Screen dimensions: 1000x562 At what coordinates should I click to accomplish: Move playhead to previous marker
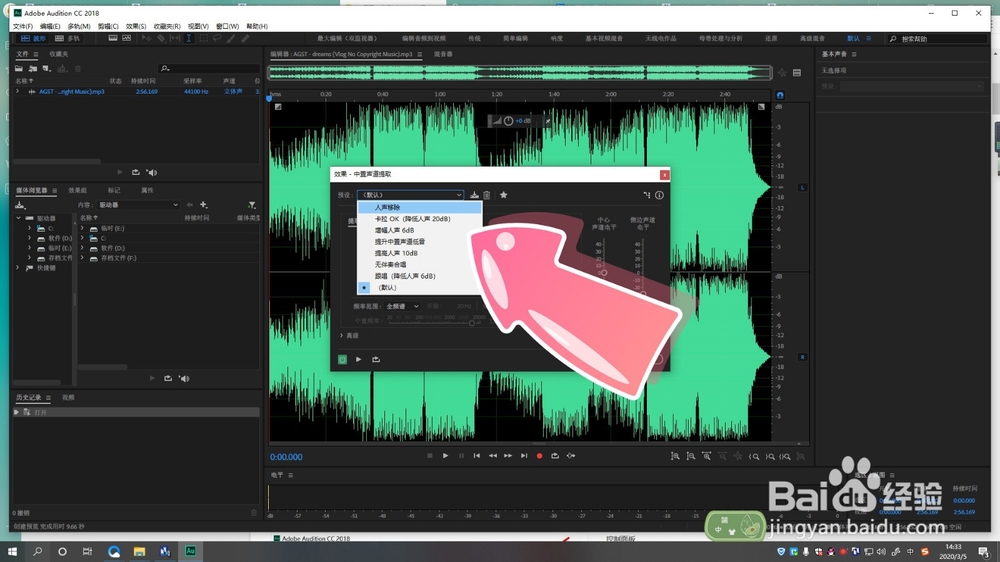[476, 456]
